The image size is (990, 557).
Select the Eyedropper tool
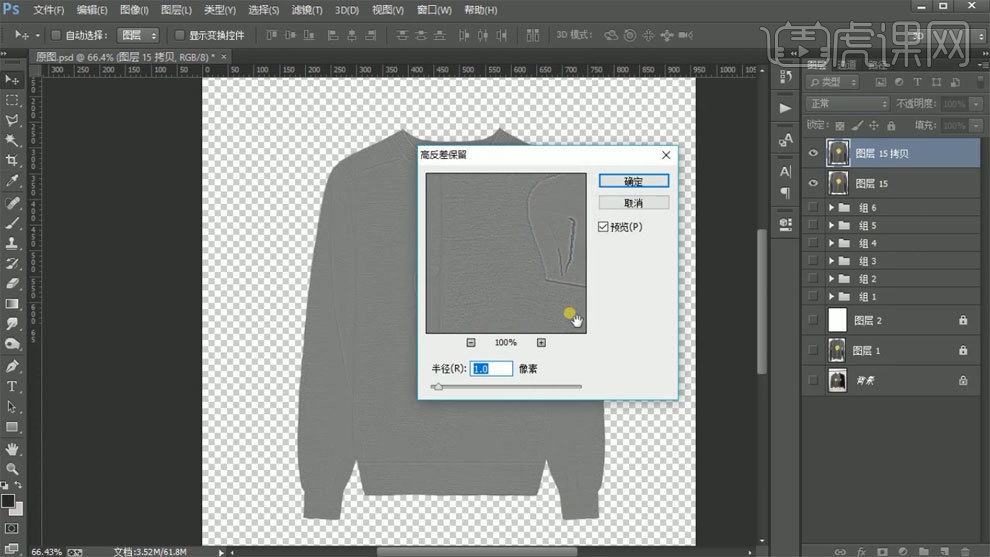pyautogui.click(x=12, y=181)
